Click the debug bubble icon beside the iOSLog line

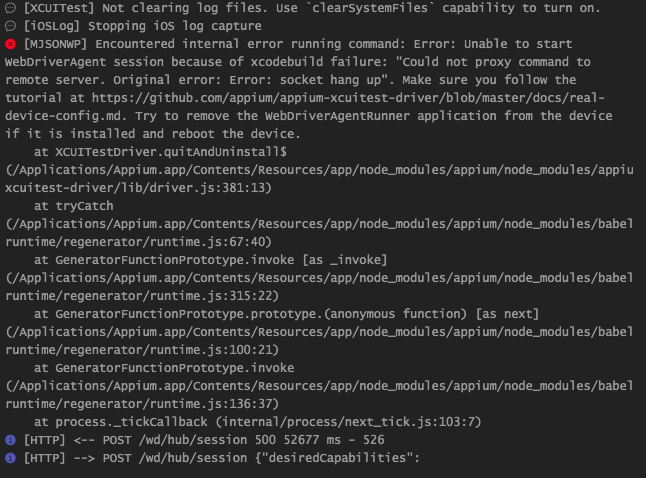[x=10, y=26]
